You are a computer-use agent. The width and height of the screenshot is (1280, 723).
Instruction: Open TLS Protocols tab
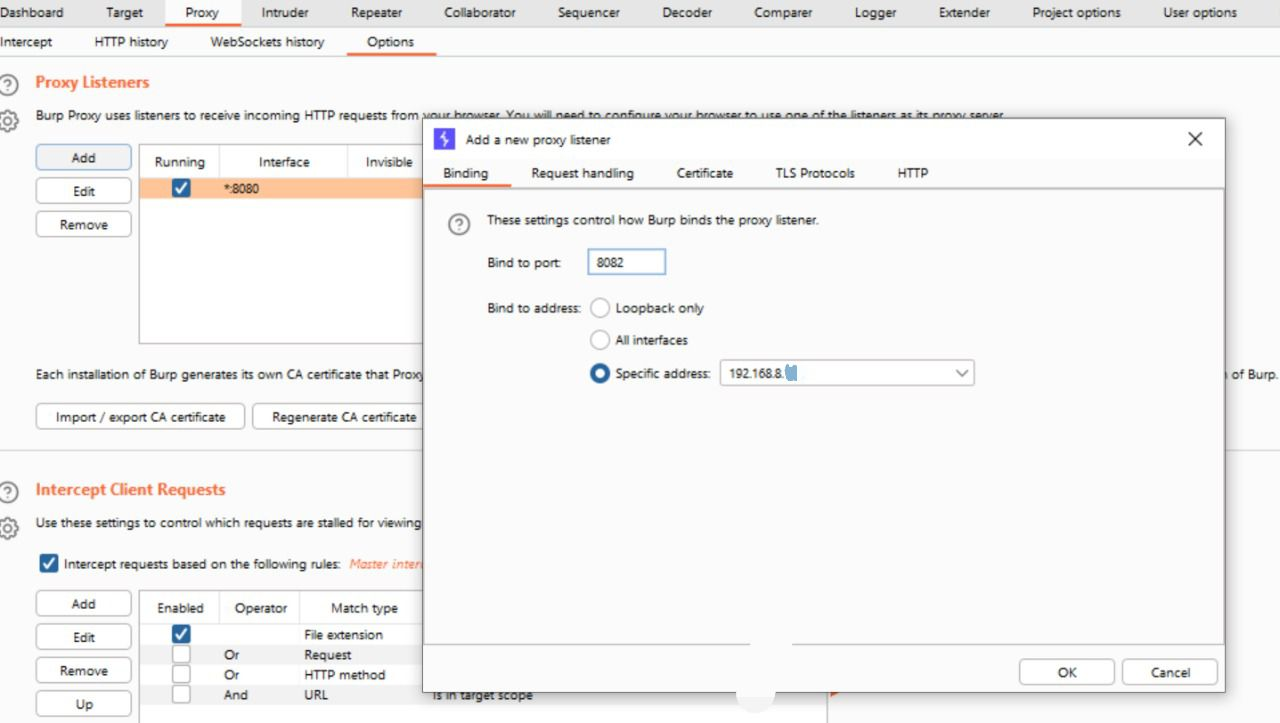tap(815, 173)
